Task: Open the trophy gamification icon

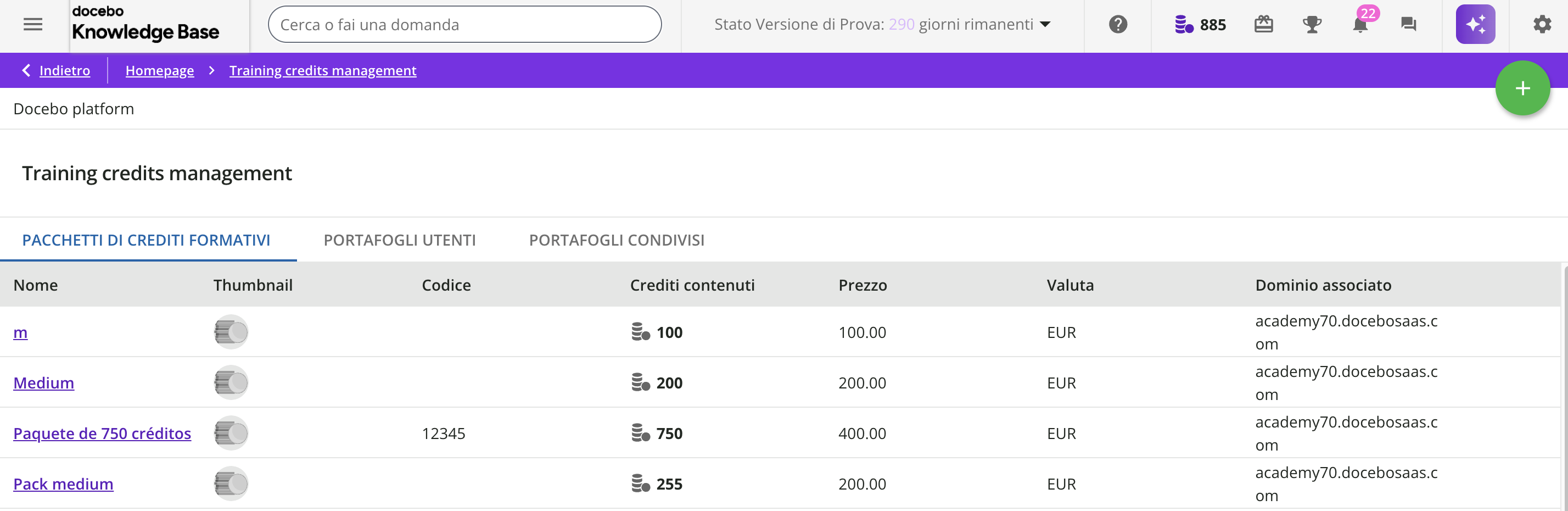Action: pyautogui.click(x=1311, y=24)
